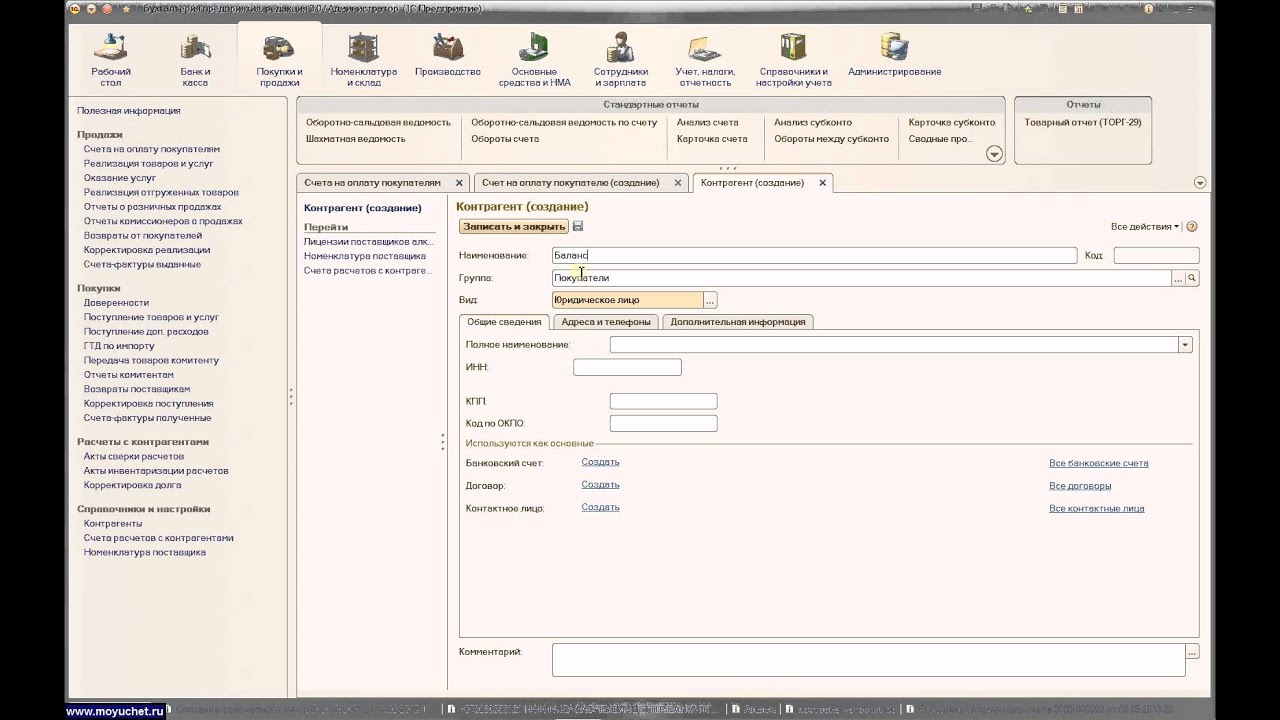Click into the ИНН input field
Screen dimensions: 1280x720
pos(627,368)
